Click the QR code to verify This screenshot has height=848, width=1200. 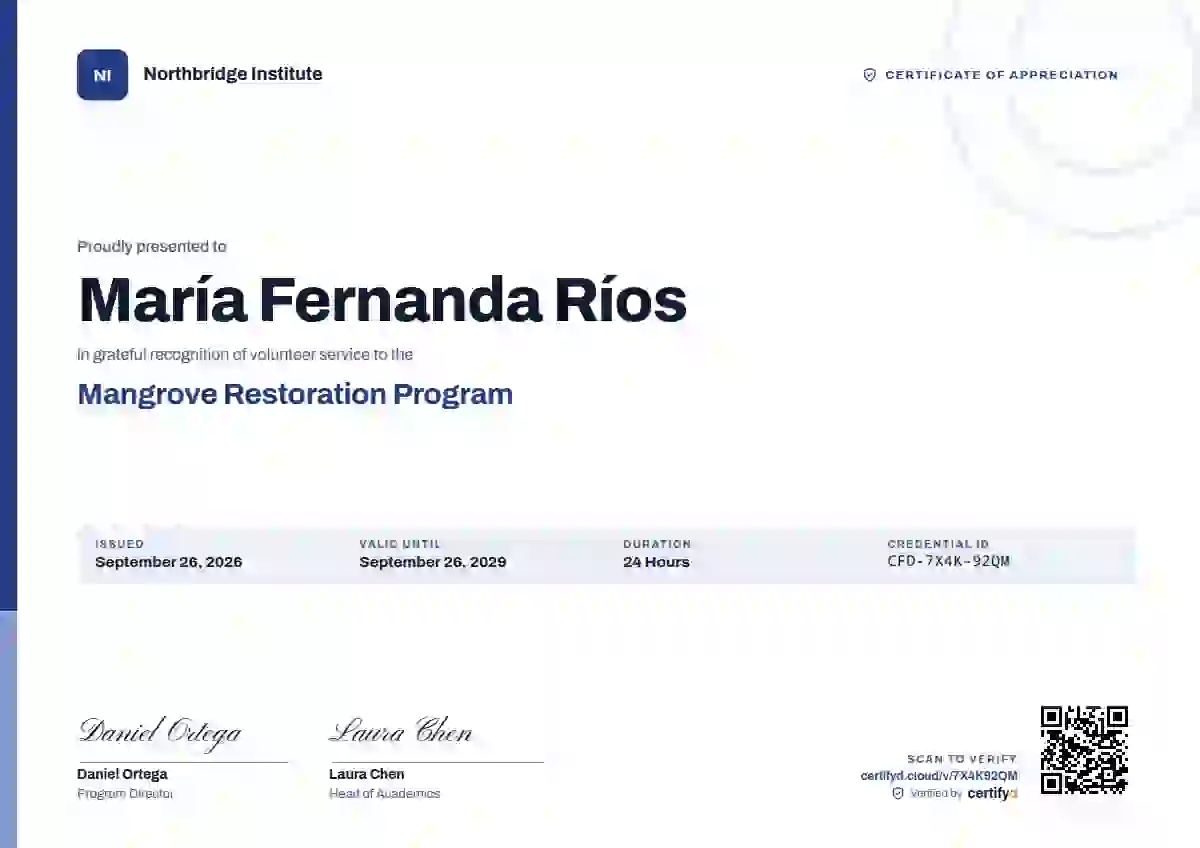coord(1084,750)
